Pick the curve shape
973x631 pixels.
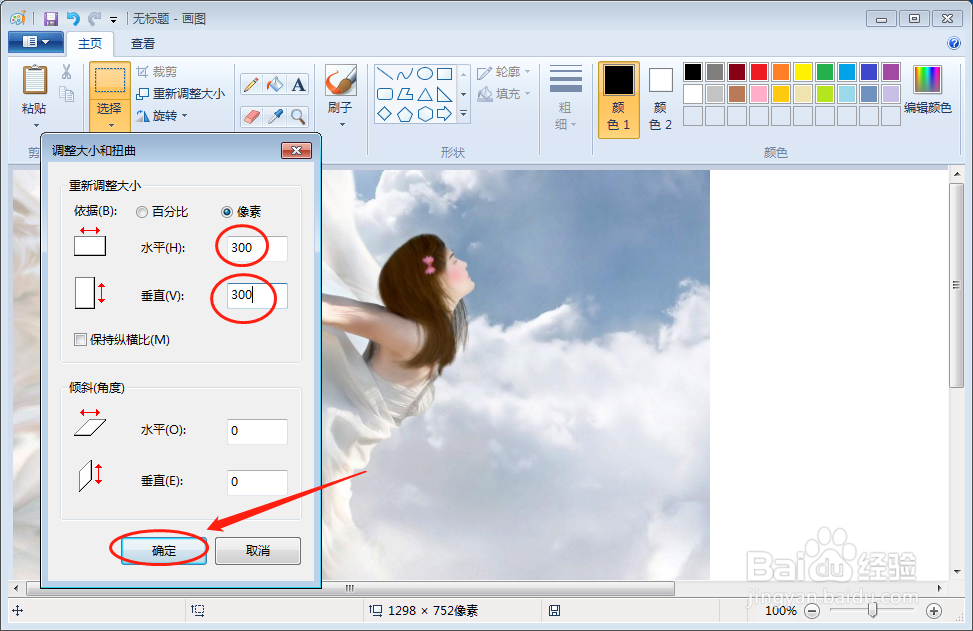coord(405,74)
